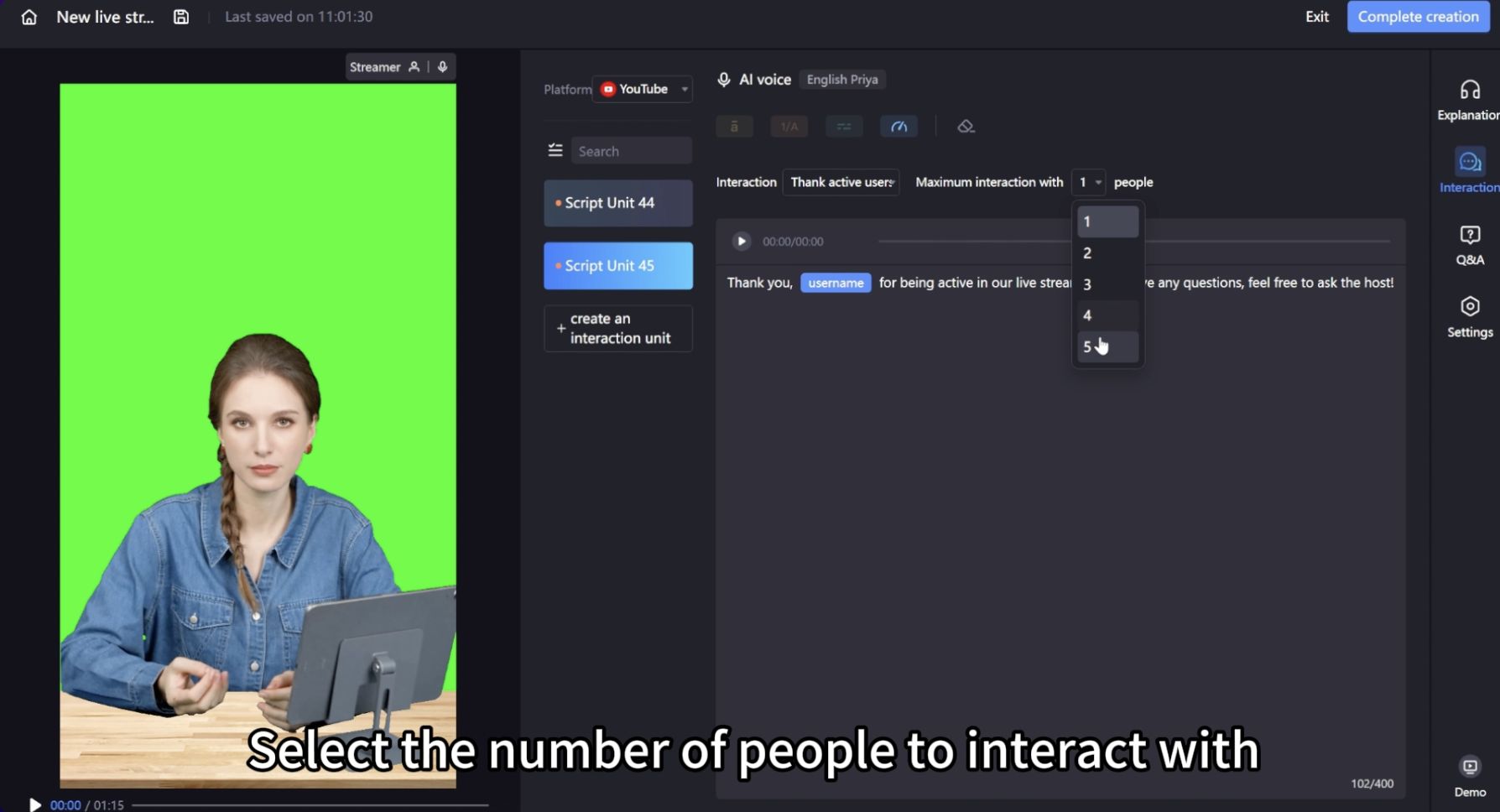The height and width of the screenshot is (812, 1500).
Task: Toggle the Streamer microphone icon
Action: [x=443, y=67]
